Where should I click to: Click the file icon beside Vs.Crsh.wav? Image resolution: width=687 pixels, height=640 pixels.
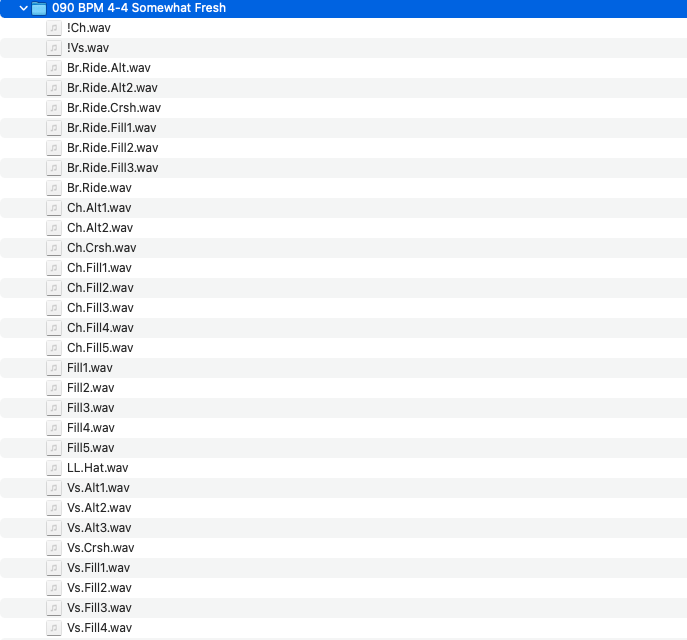pyautogui.click(x=54, y=548)
